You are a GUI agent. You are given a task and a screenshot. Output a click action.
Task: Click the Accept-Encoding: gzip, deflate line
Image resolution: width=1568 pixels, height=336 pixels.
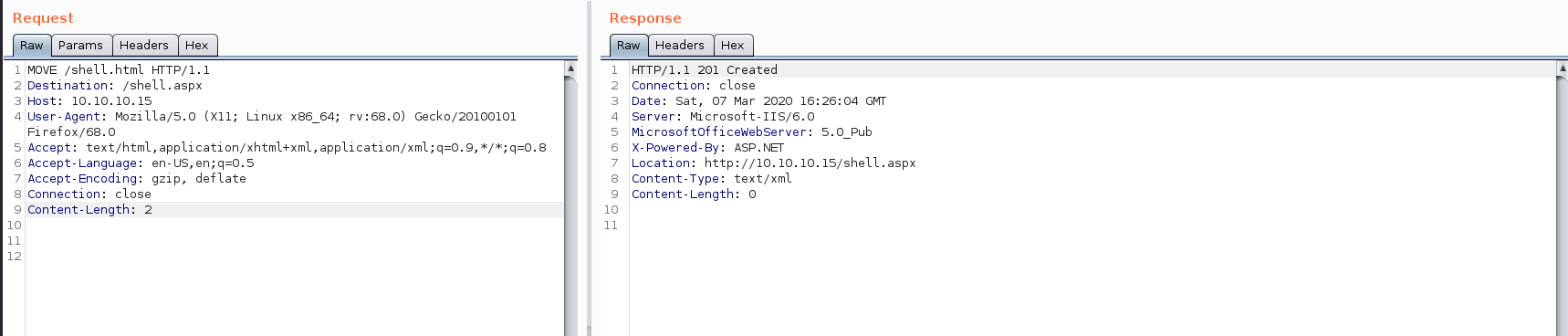pyautogui.click(x=137, y=179)
